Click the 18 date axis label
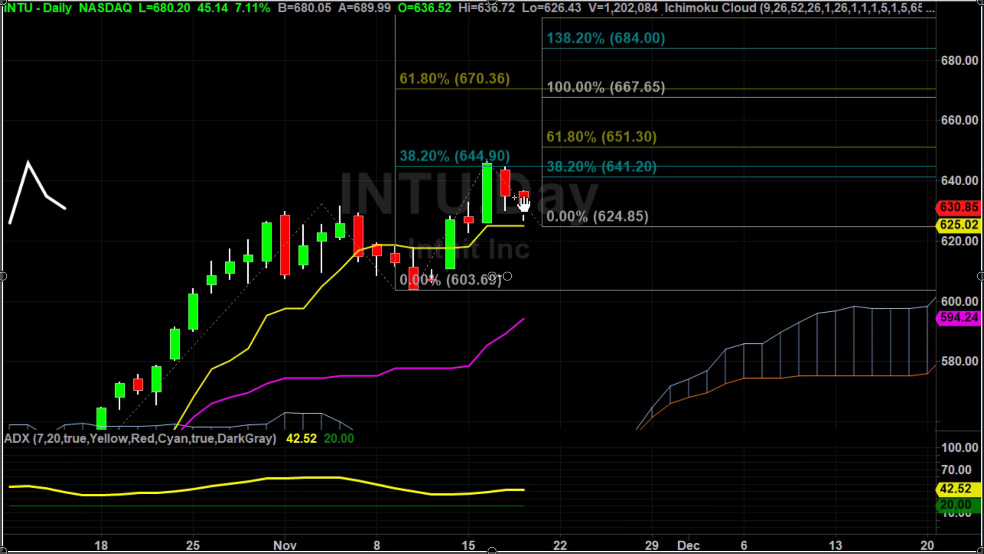The width and height of the screenshot is (984, 554). [x=101, y=545]
